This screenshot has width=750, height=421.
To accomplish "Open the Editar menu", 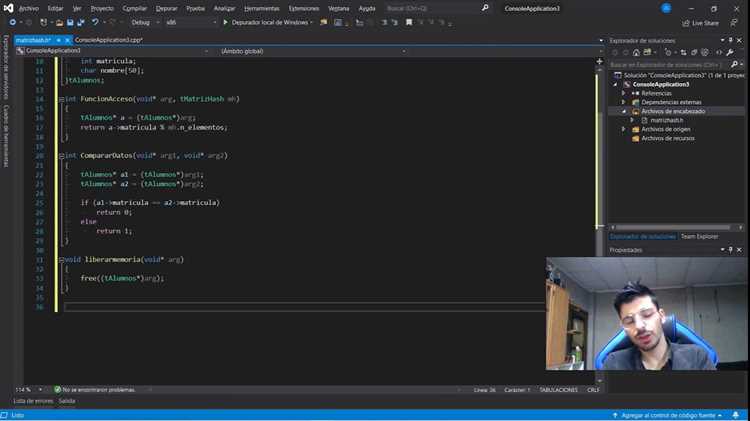I will 55,8.
